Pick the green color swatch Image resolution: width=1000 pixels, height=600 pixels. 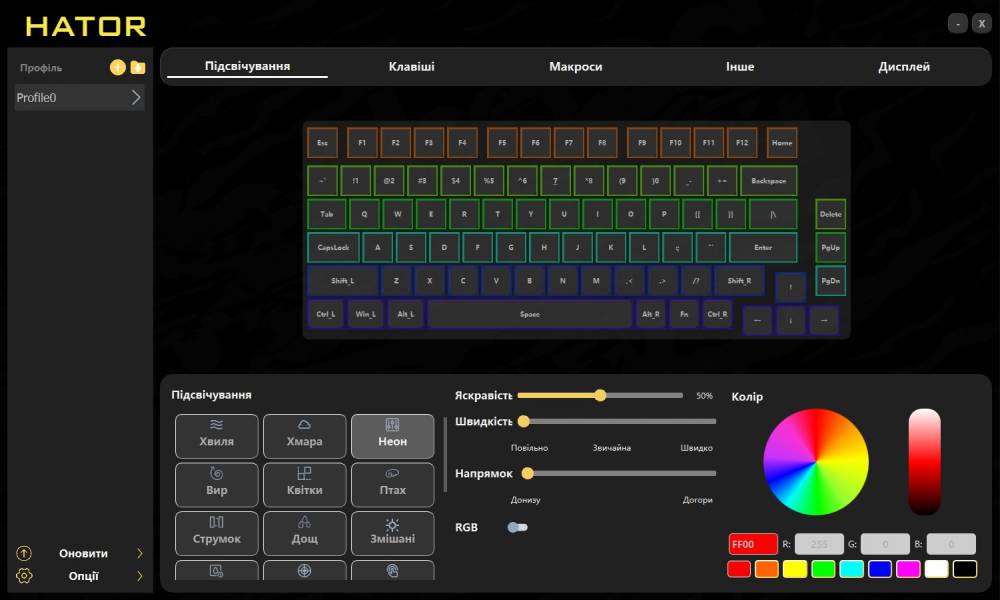pos(823,569)
